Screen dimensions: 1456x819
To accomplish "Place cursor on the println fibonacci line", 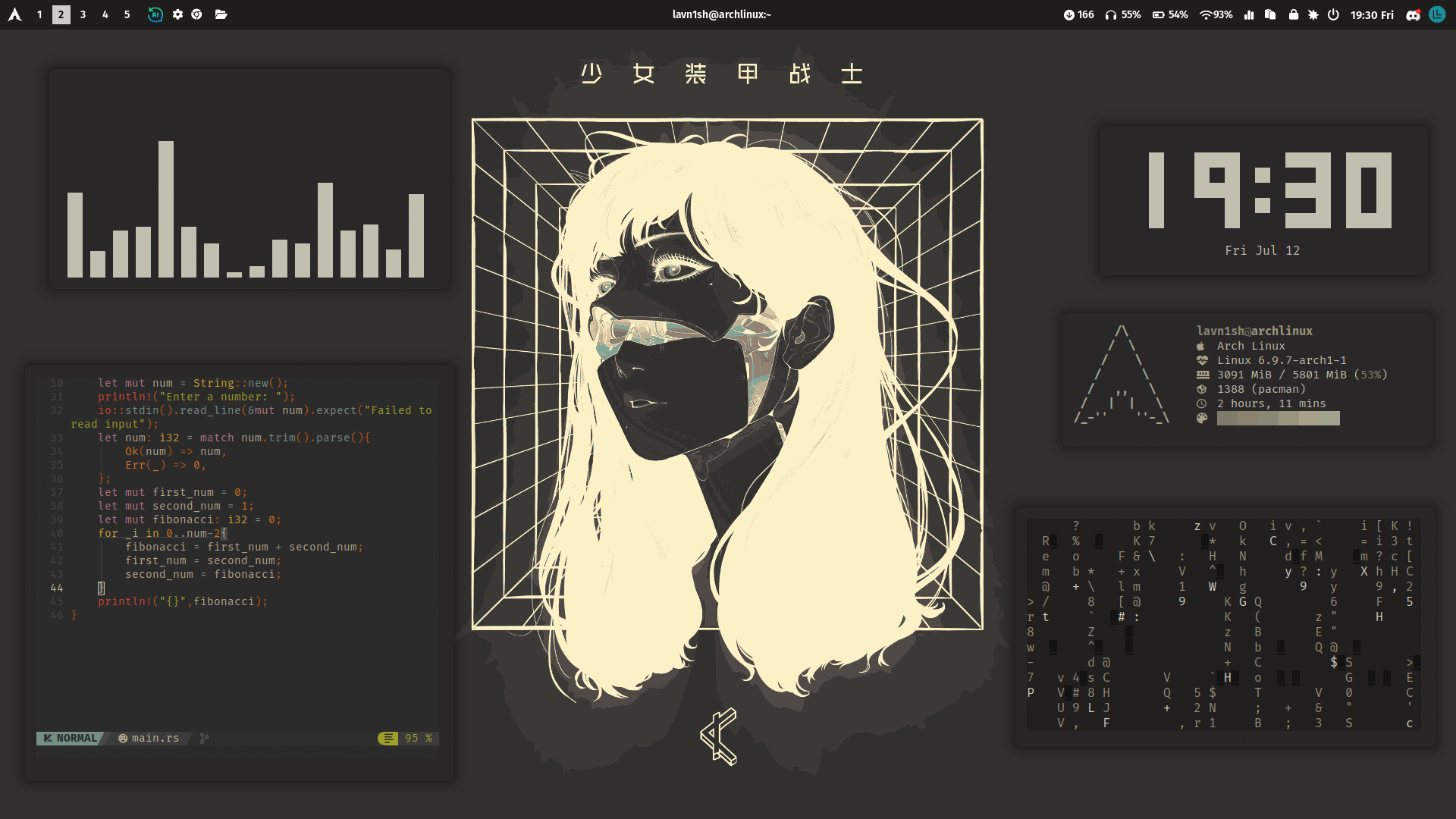I will (183, 601).
